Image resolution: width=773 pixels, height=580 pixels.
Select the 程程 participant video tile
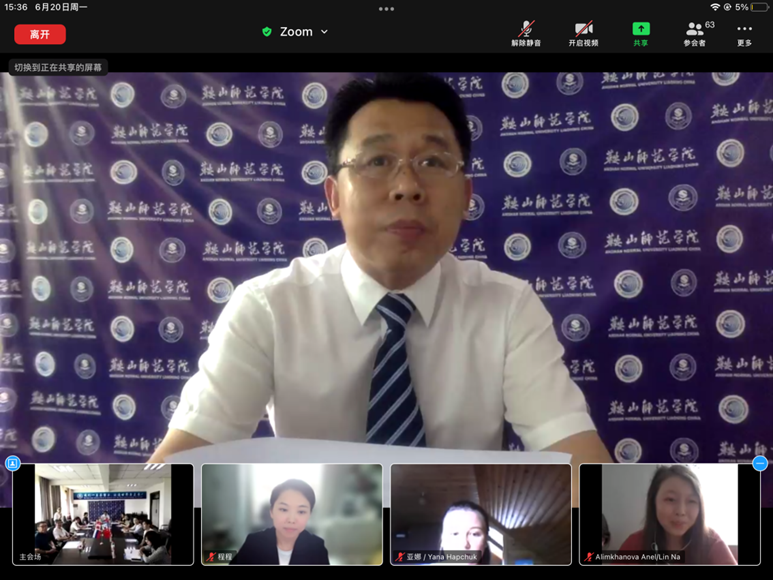click(x=291, y=513)
